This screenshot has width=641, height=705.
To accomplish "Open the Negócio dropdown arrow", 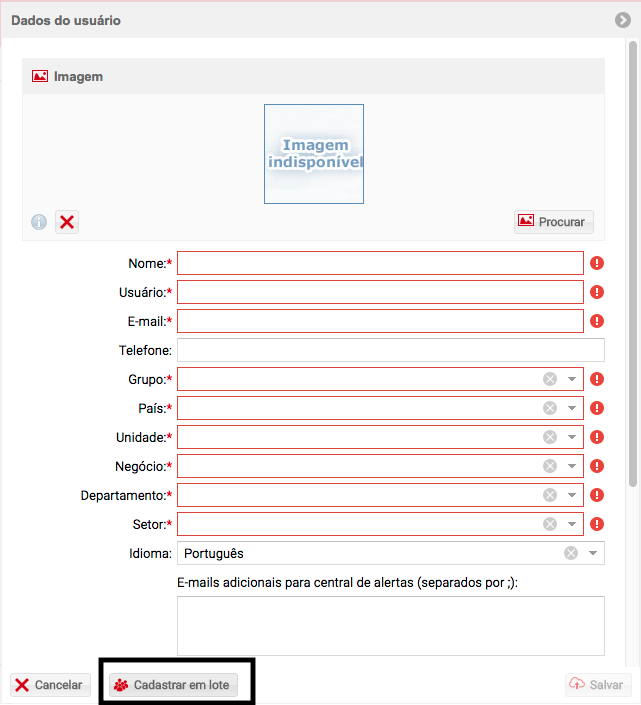I will [x=572, y=466].
